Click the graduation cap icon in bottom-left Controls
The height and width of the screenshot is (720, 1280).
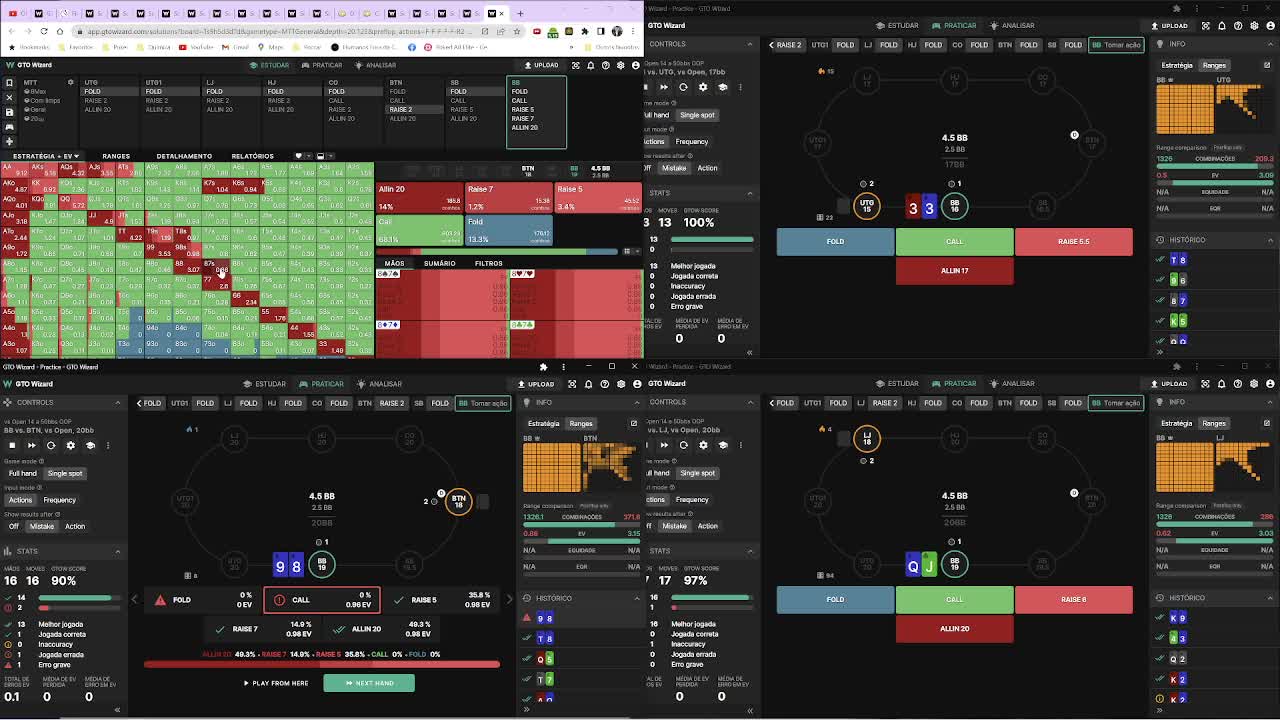90,445
